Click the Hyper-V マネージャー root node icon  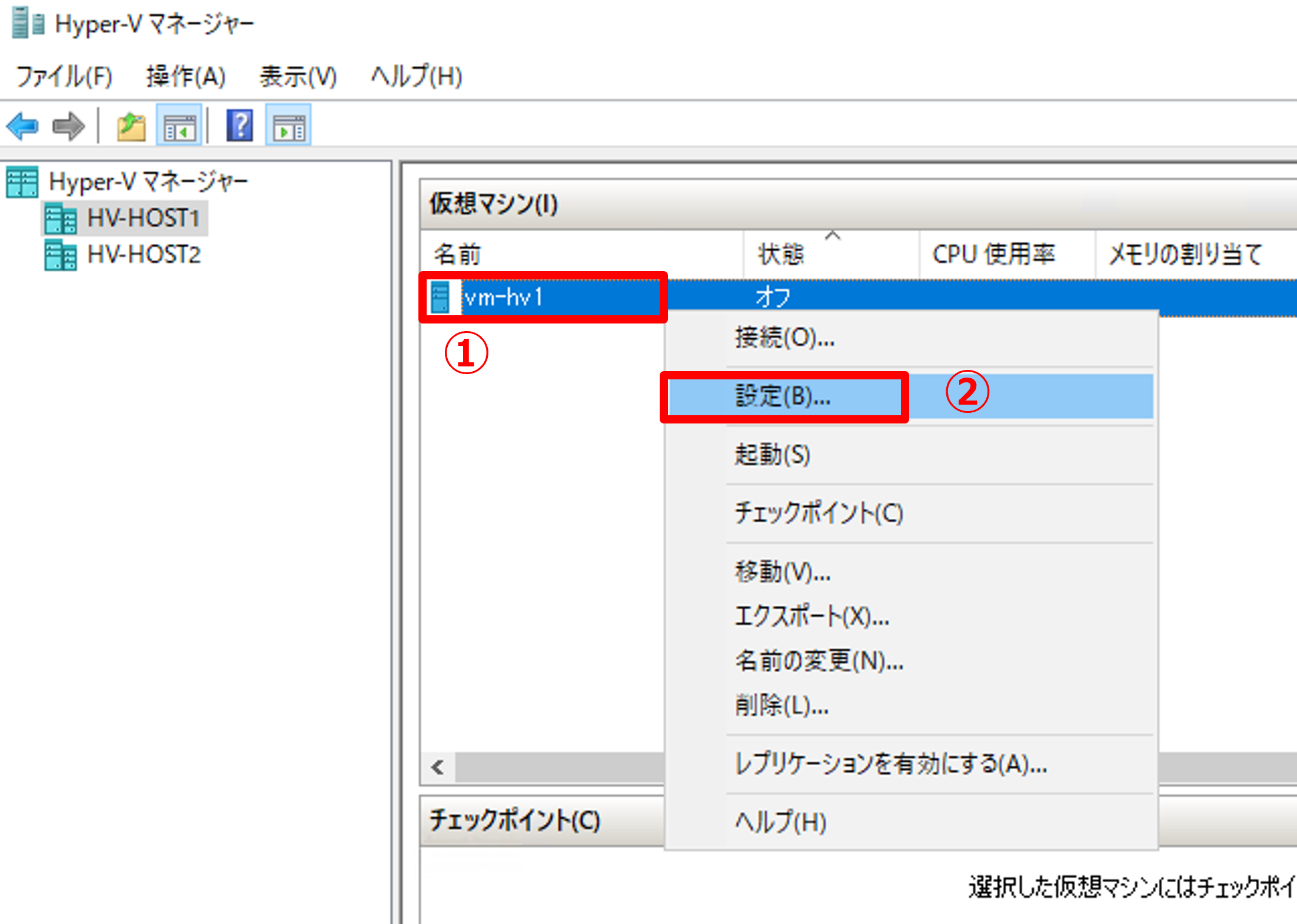tap(22, 182)
